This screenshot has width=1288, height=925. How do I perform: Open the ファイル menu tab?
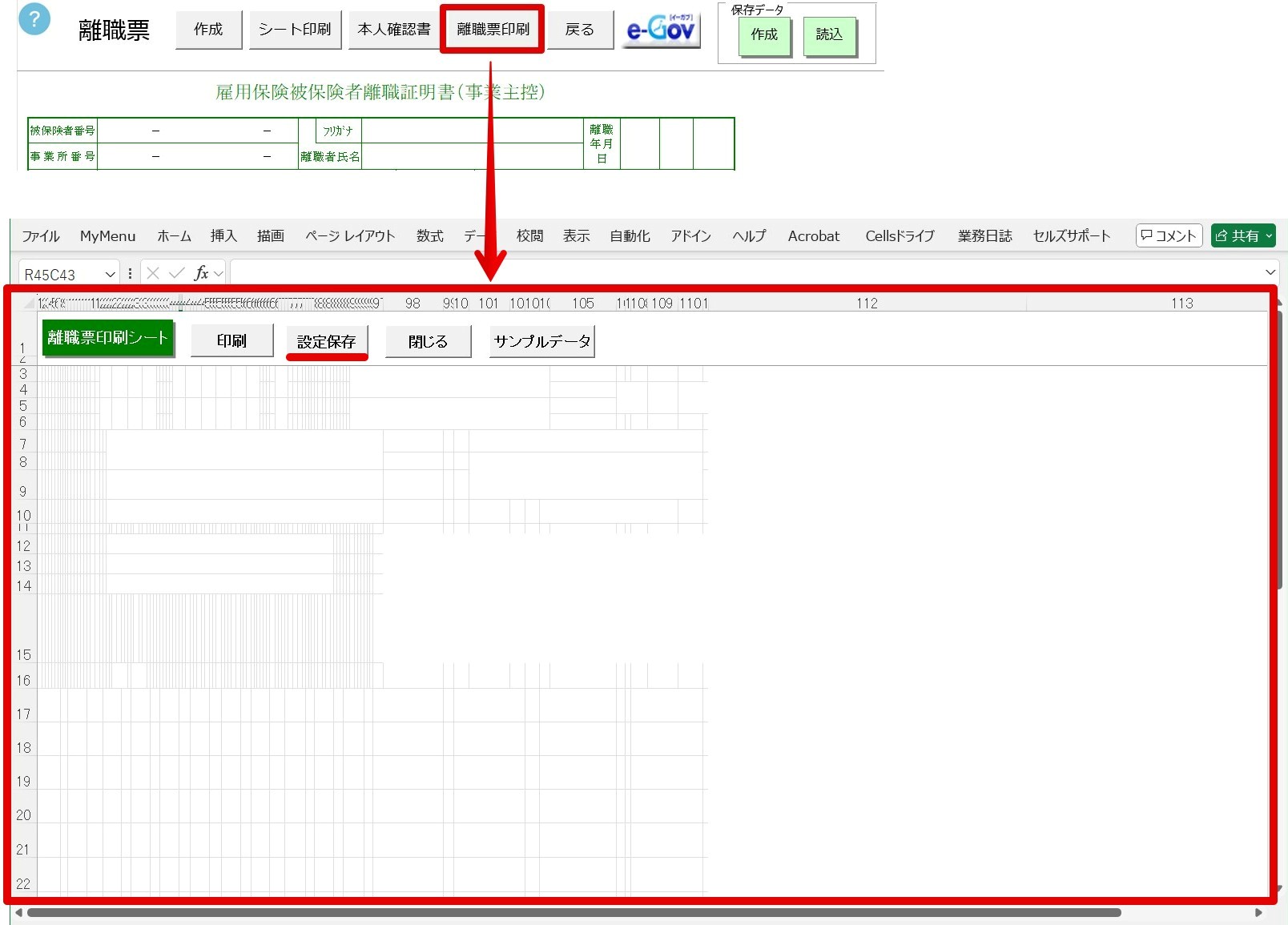[41, 235]
